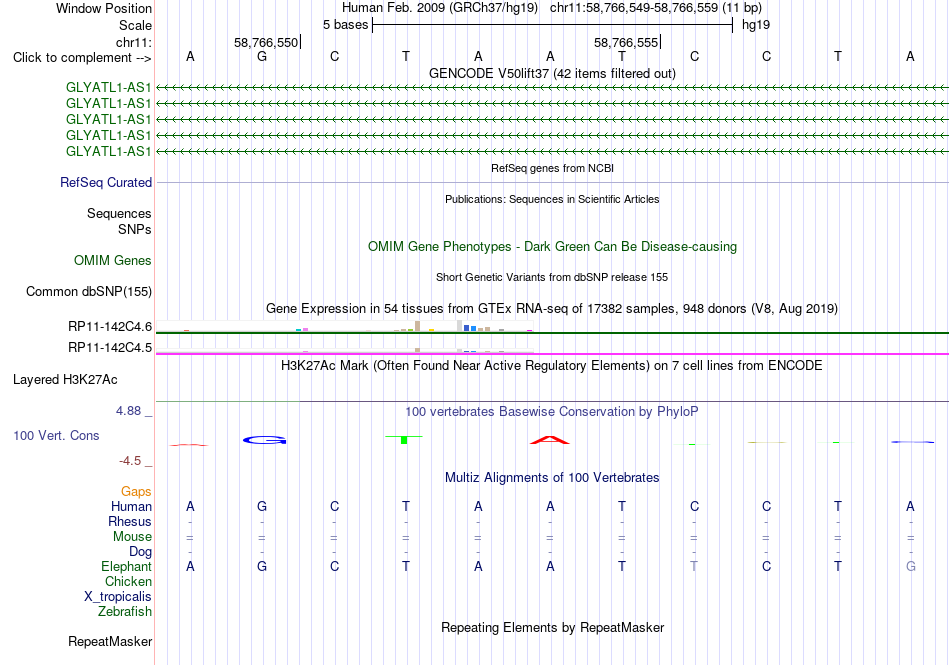Screen dimensions: 950x665
Task: Click the RP11-142C4.6 gene label
Action: click(110, 327)
